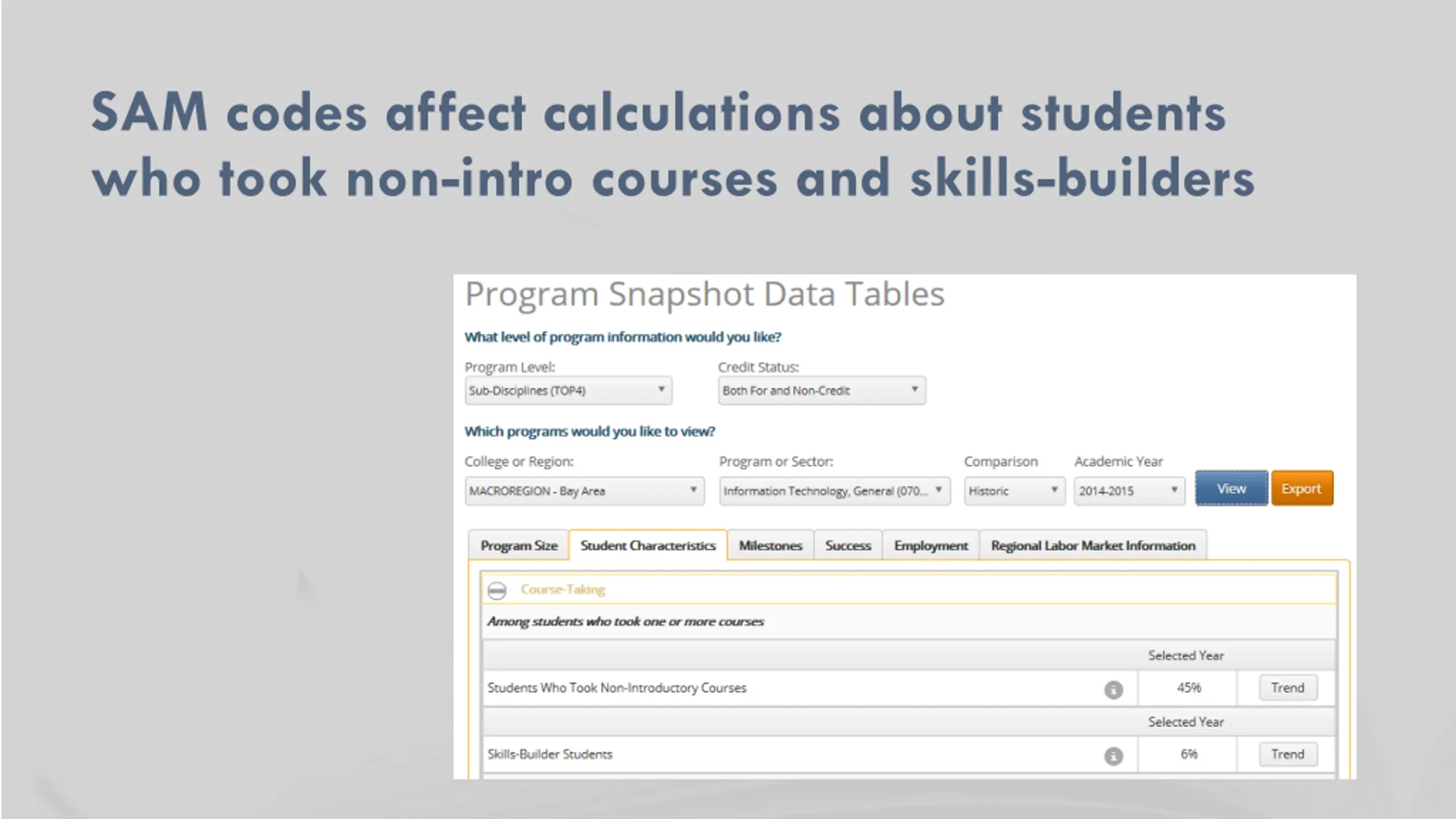Go to the Success tab
Screen dimensions: 1456x819
coord(848,545)
